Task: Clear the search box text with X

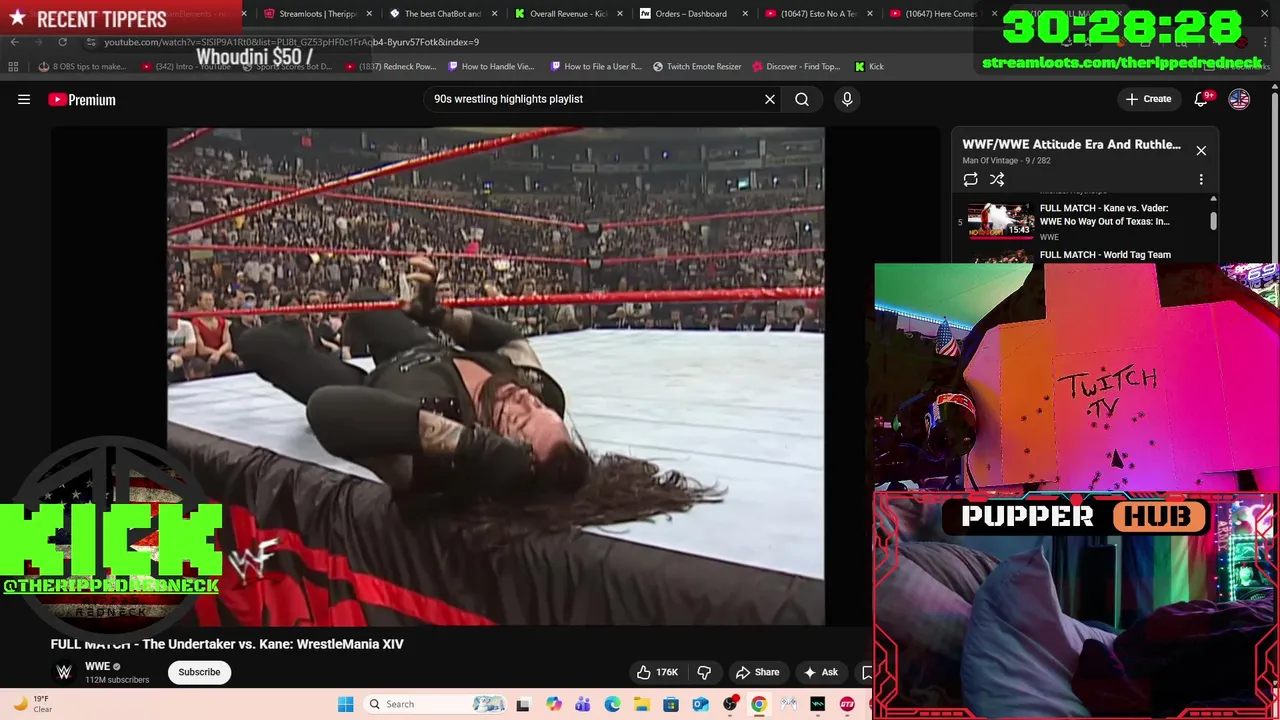Action: (x=770, y=99)
